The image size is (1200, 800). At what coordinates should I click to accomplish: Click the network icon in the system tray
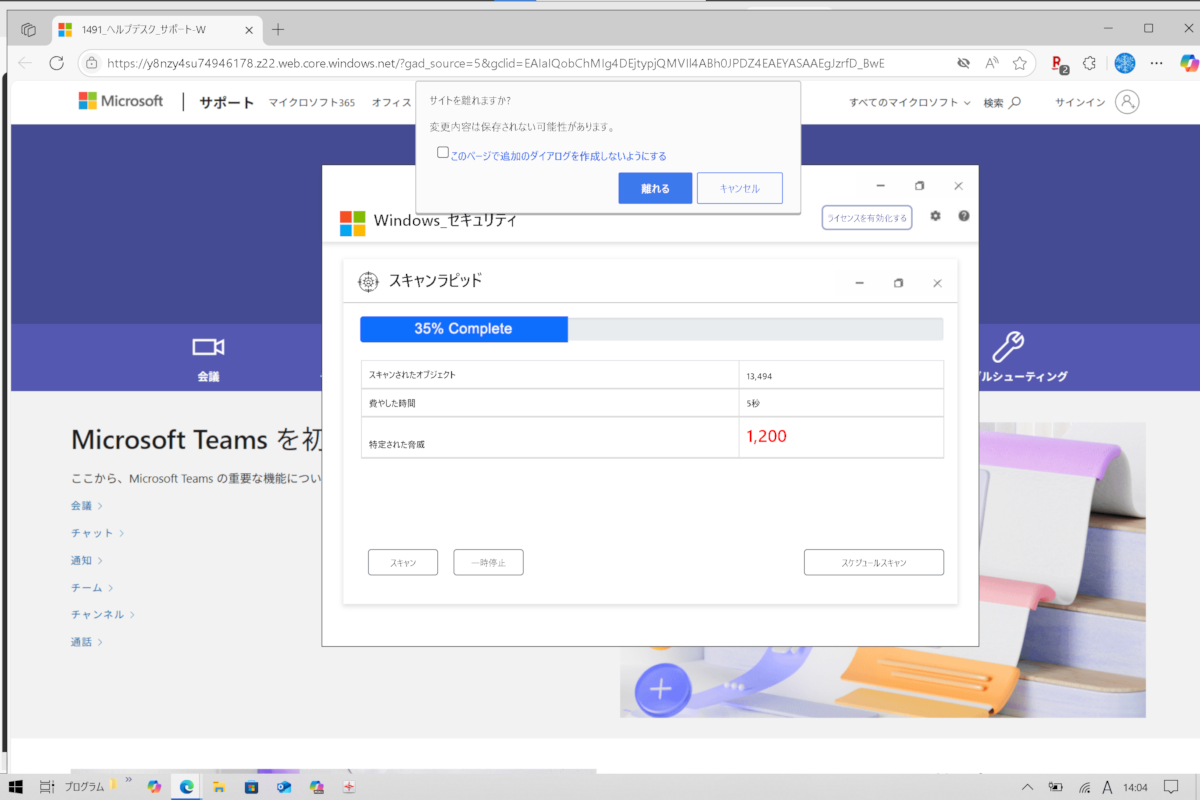point(1084,787)
